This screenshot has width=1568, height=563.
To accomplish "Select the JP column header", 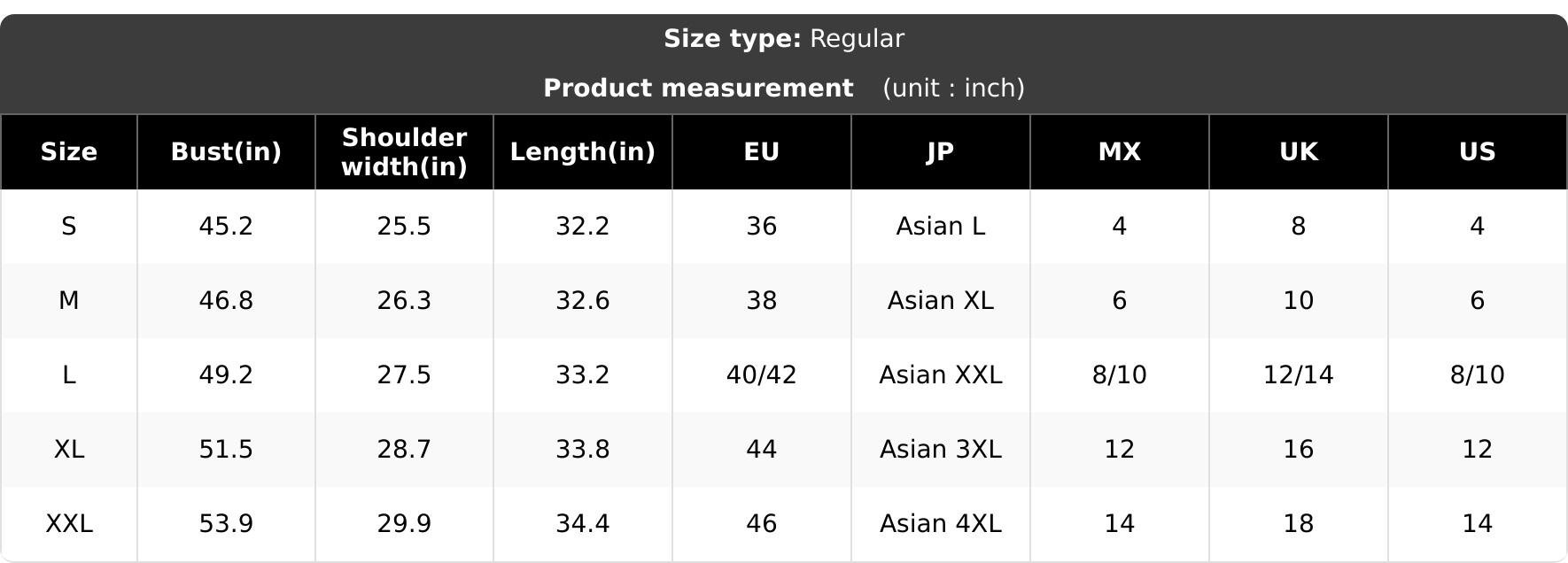I will pyautogui.click(x=941, y=152).
